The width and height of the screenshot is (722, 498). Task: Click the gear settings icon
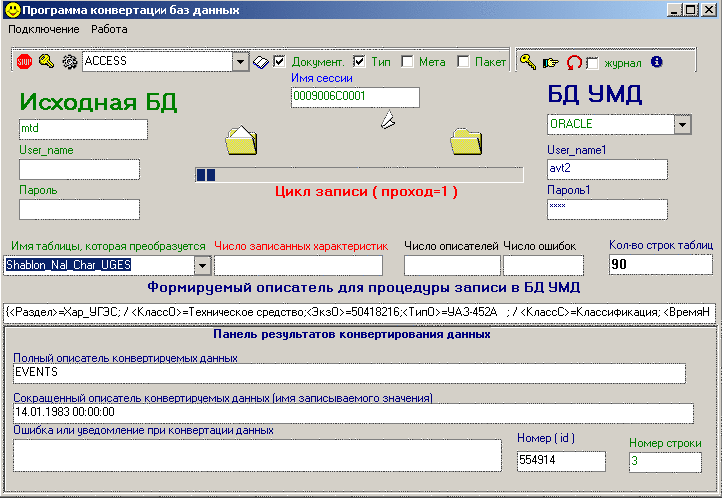pos(69,62)
